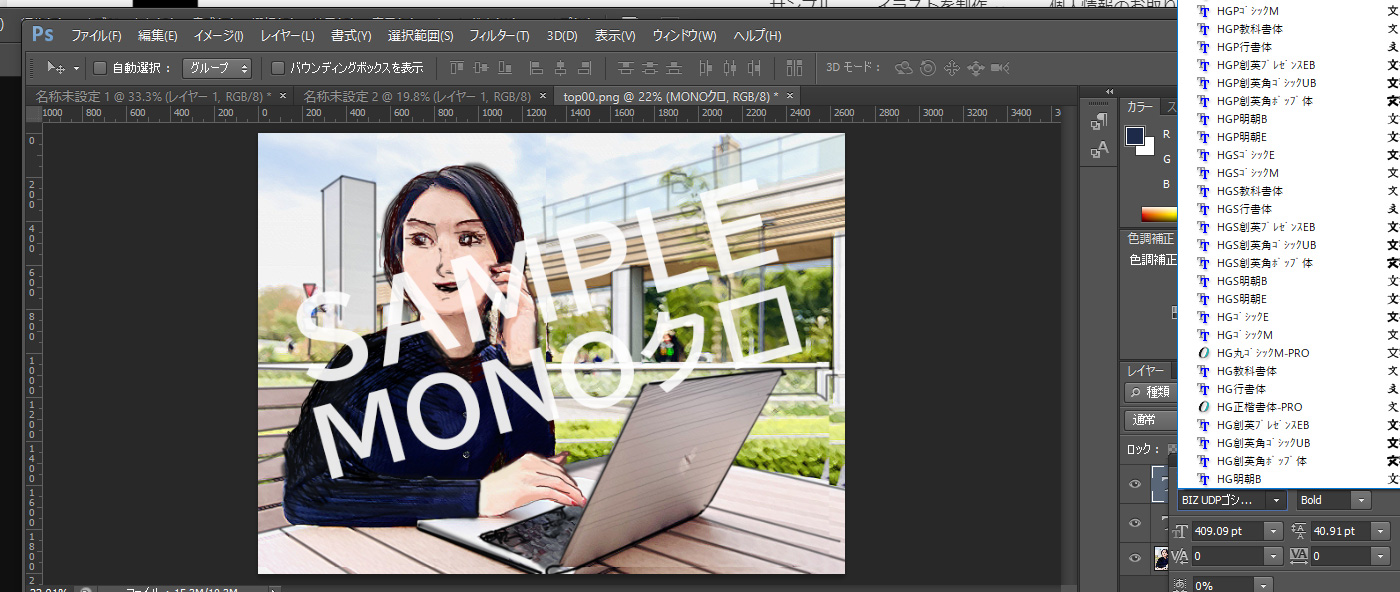Open the グループ auto-select dropdown
Image resolution: width=1400 pixels, height=592 pixels.
click(x=217, y=68)
